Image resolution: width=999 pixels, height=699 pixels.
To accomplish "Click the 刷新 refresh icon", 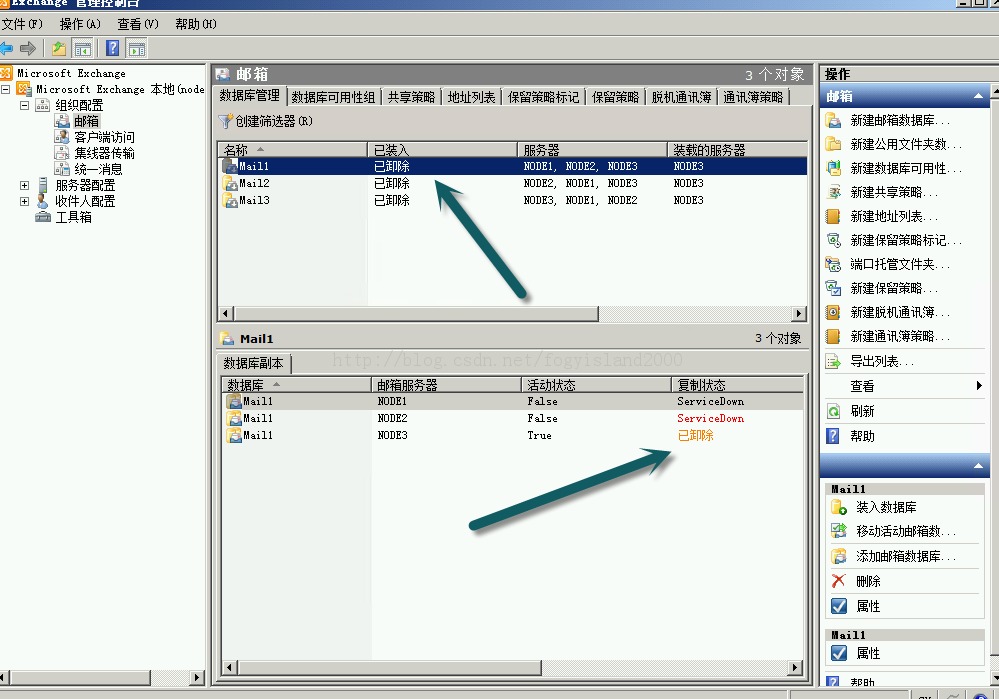I will pyautogui.click(x=833, y=412).
